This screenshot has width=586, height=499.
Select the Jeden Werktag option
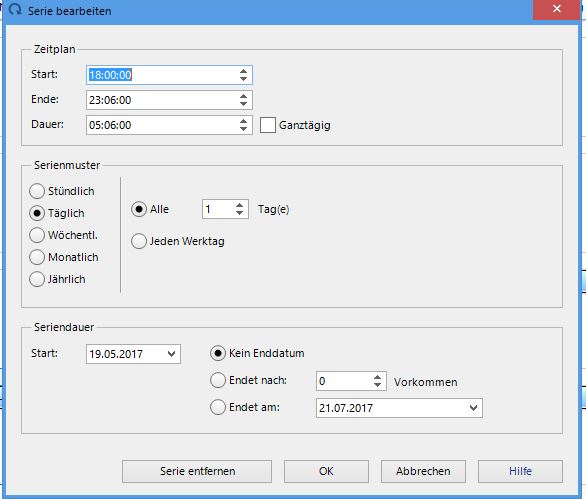point(139,241)
